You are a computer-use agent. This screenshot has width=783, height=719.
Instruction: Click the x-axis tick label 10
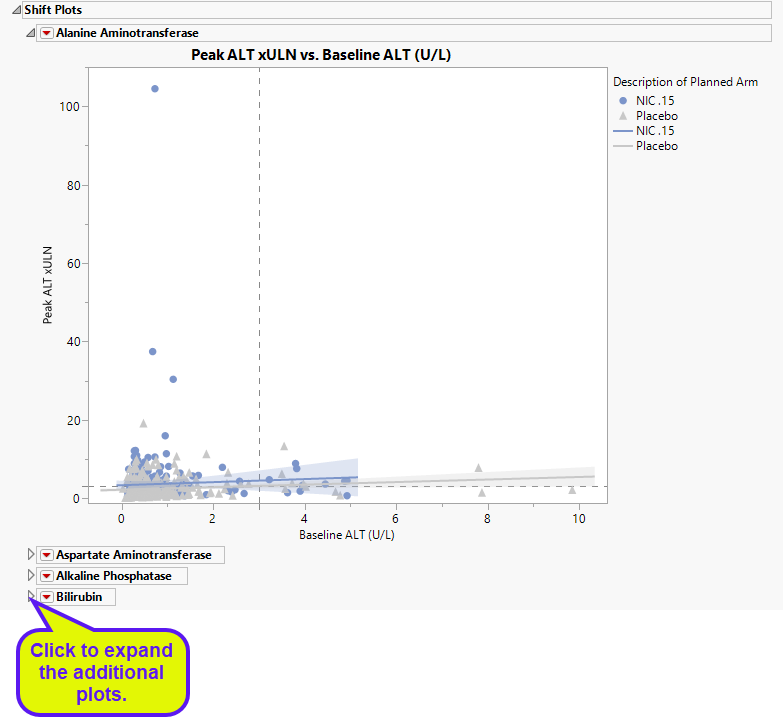coord(579,519)
